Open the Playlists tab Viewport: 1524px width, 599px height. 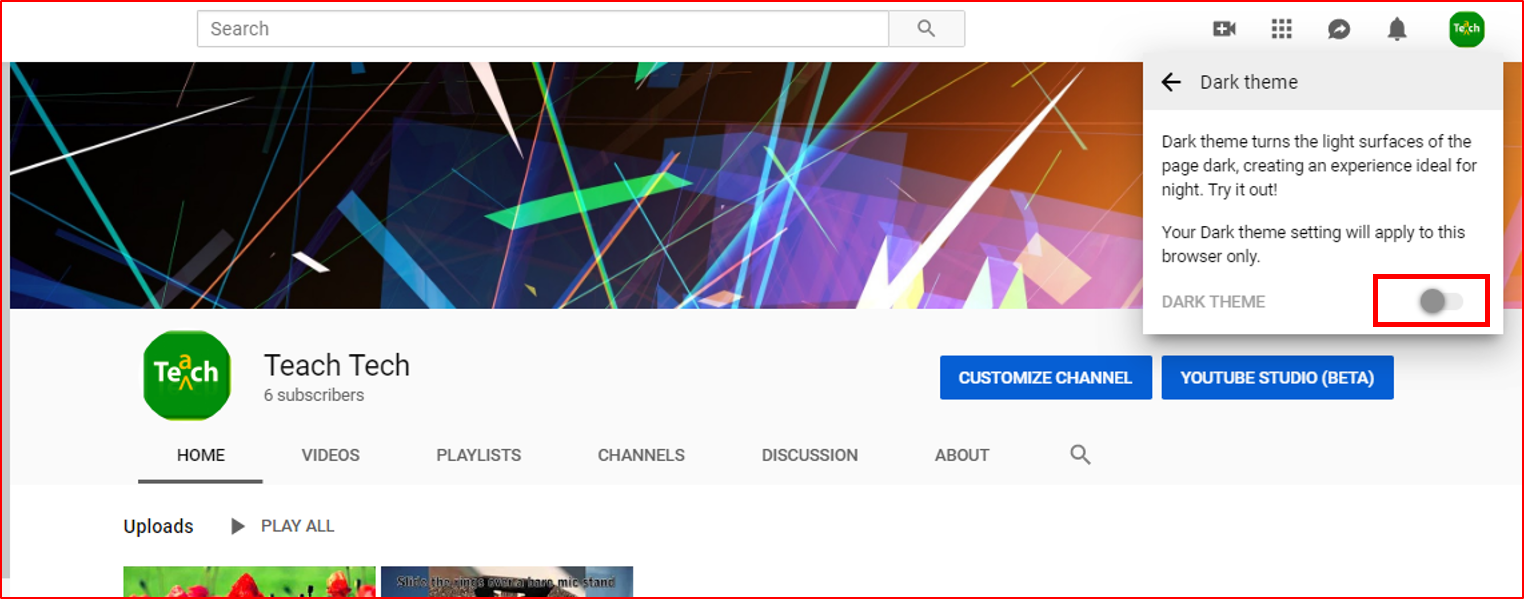click(x=478, y=455)
